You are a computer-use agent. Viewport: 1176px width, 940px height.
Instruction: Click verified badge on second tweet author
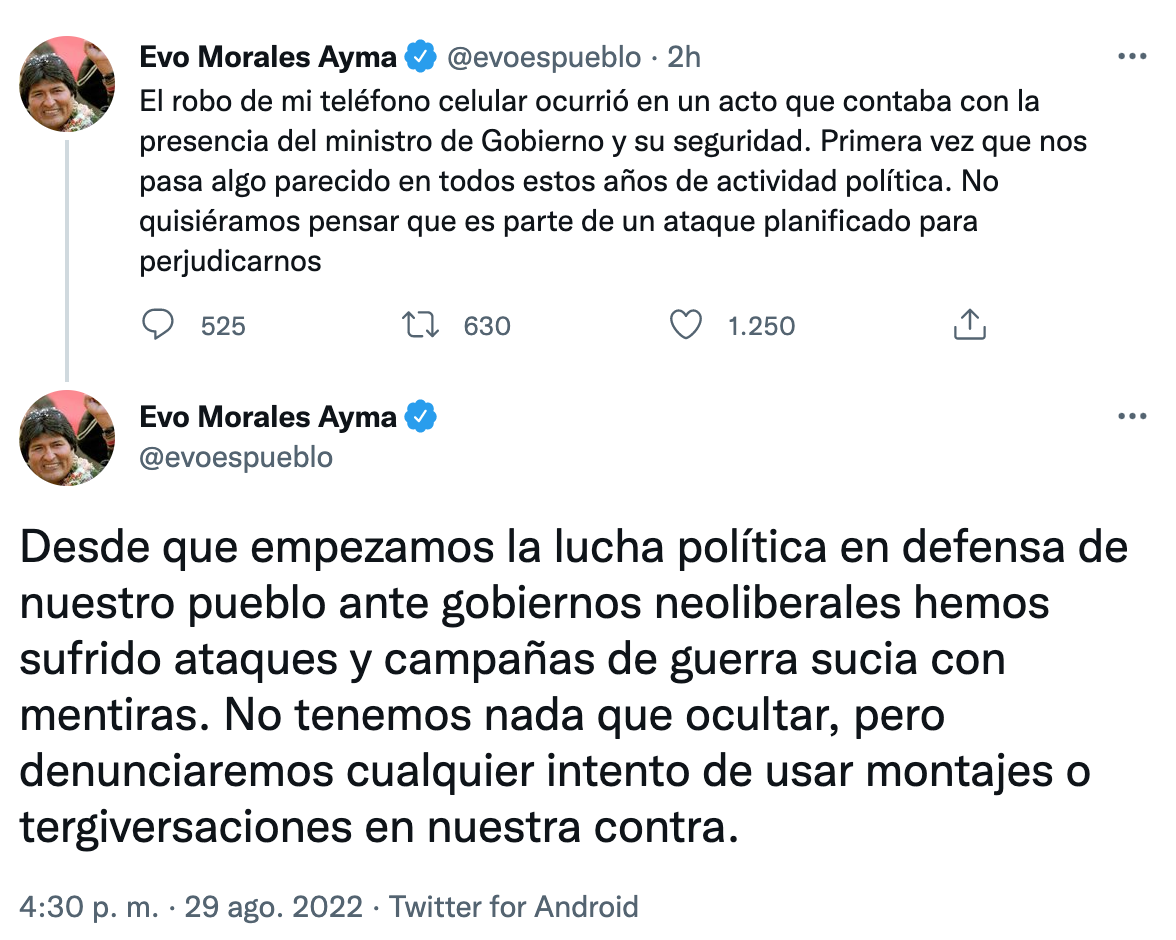coord(419,416)
